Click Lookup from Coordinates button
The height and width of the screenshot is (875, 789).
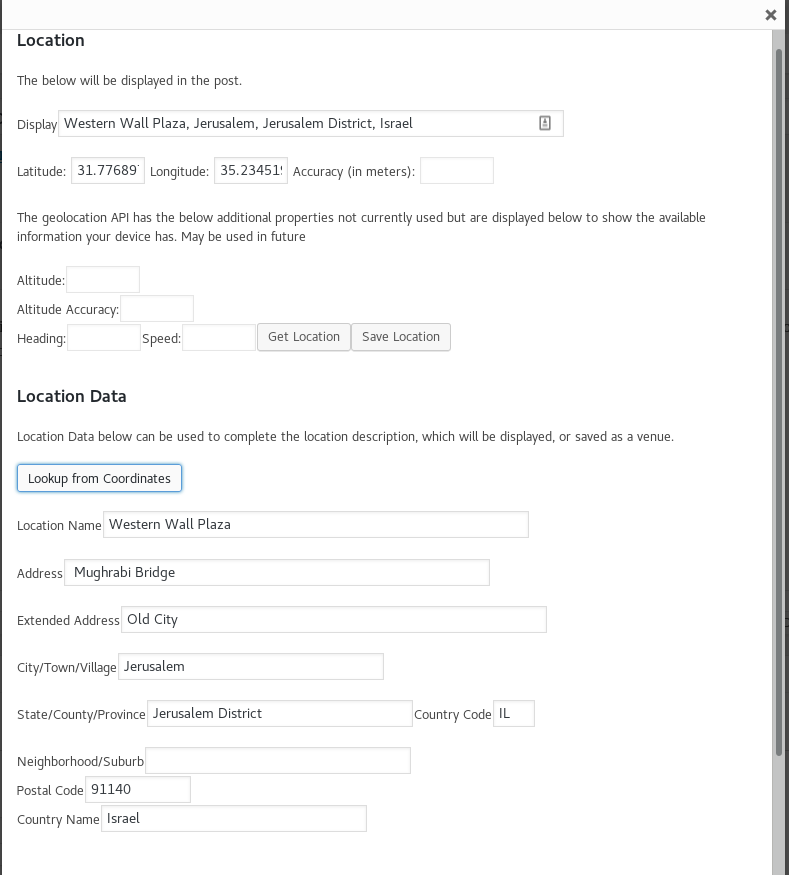(x=99, y=478)
